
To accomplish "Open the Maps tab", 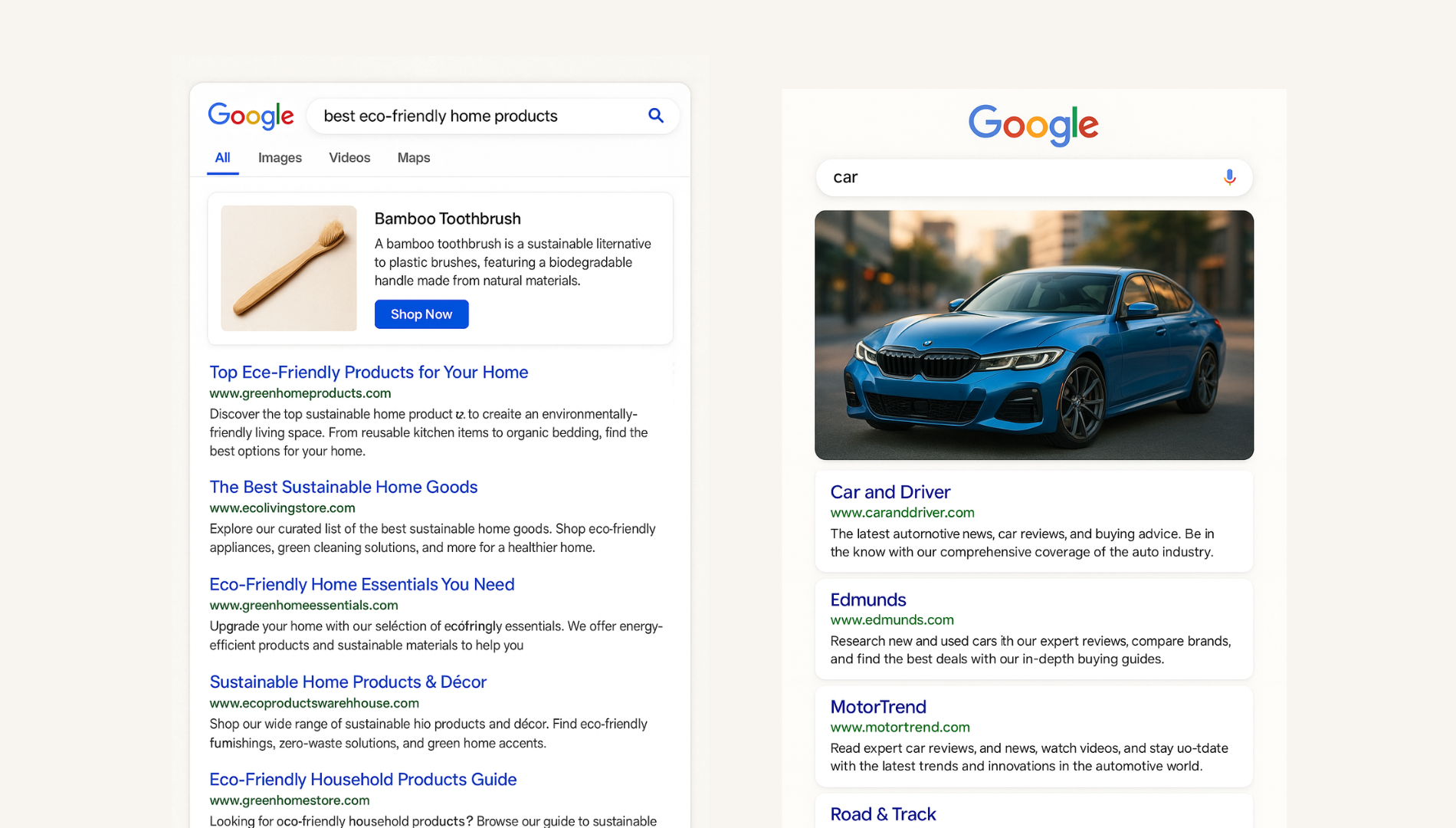I will [x=414, y=158].
